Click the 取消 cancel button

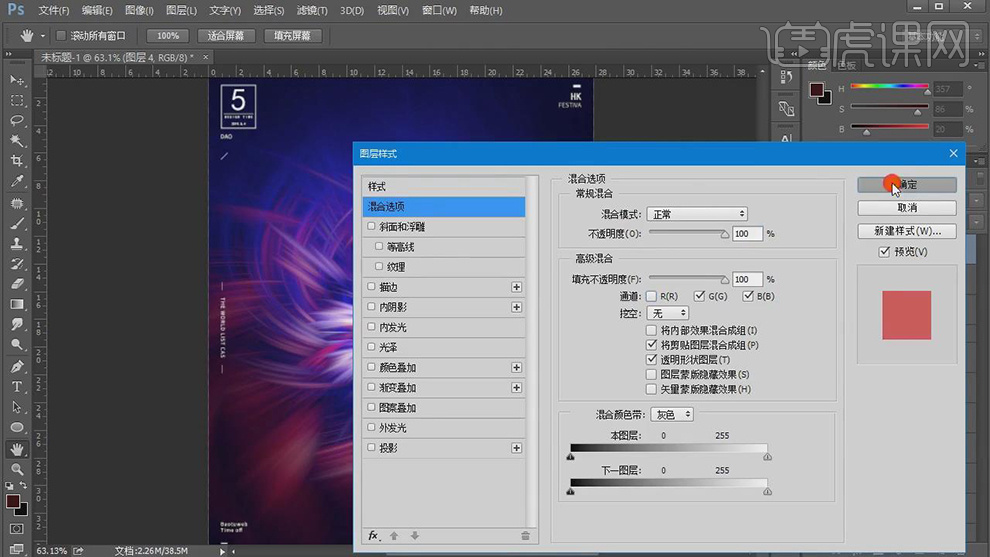pos(907,208)
